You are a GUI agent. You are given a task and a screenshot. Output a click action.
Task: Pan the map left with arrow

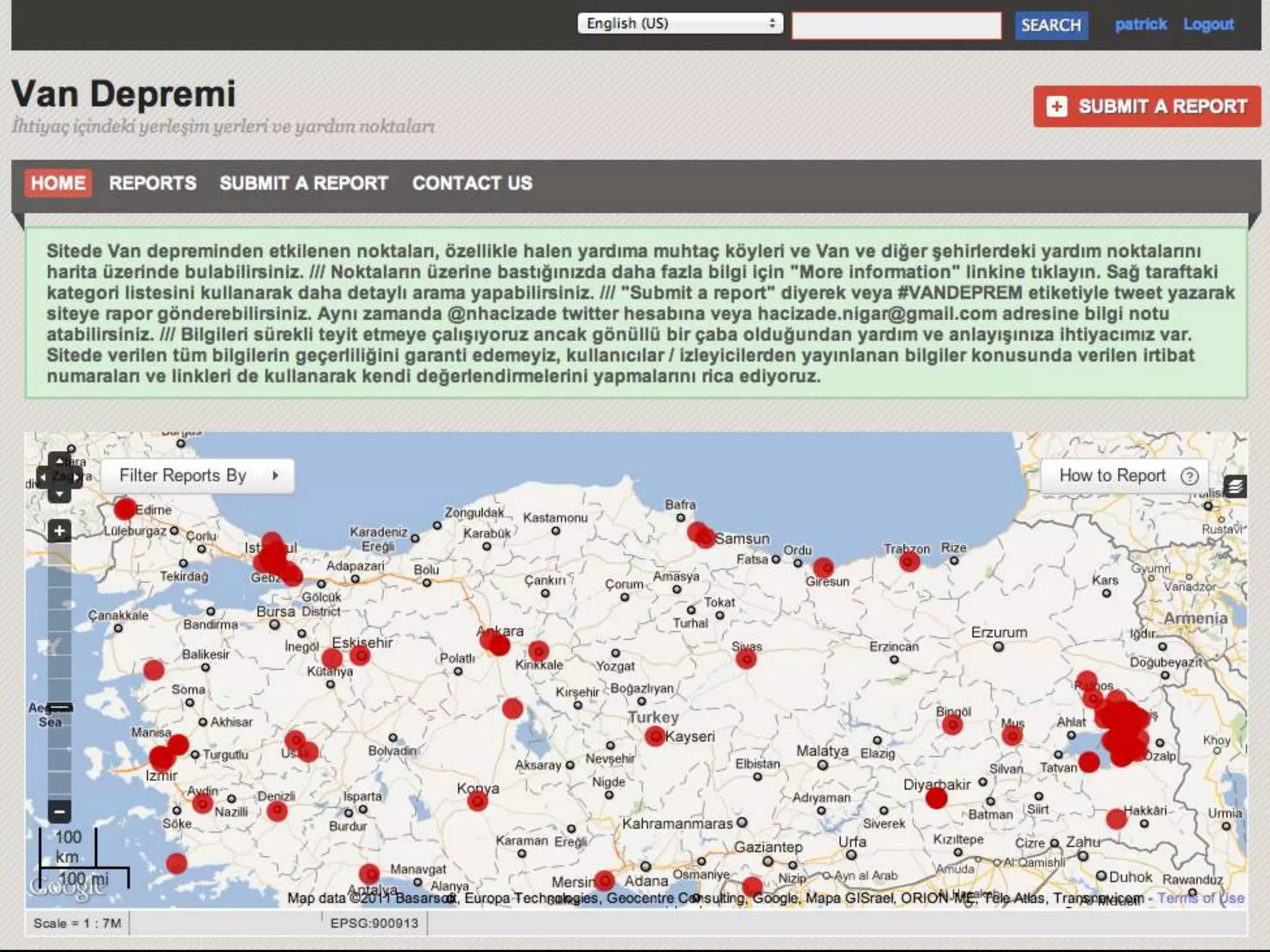(x=43, y=478)
